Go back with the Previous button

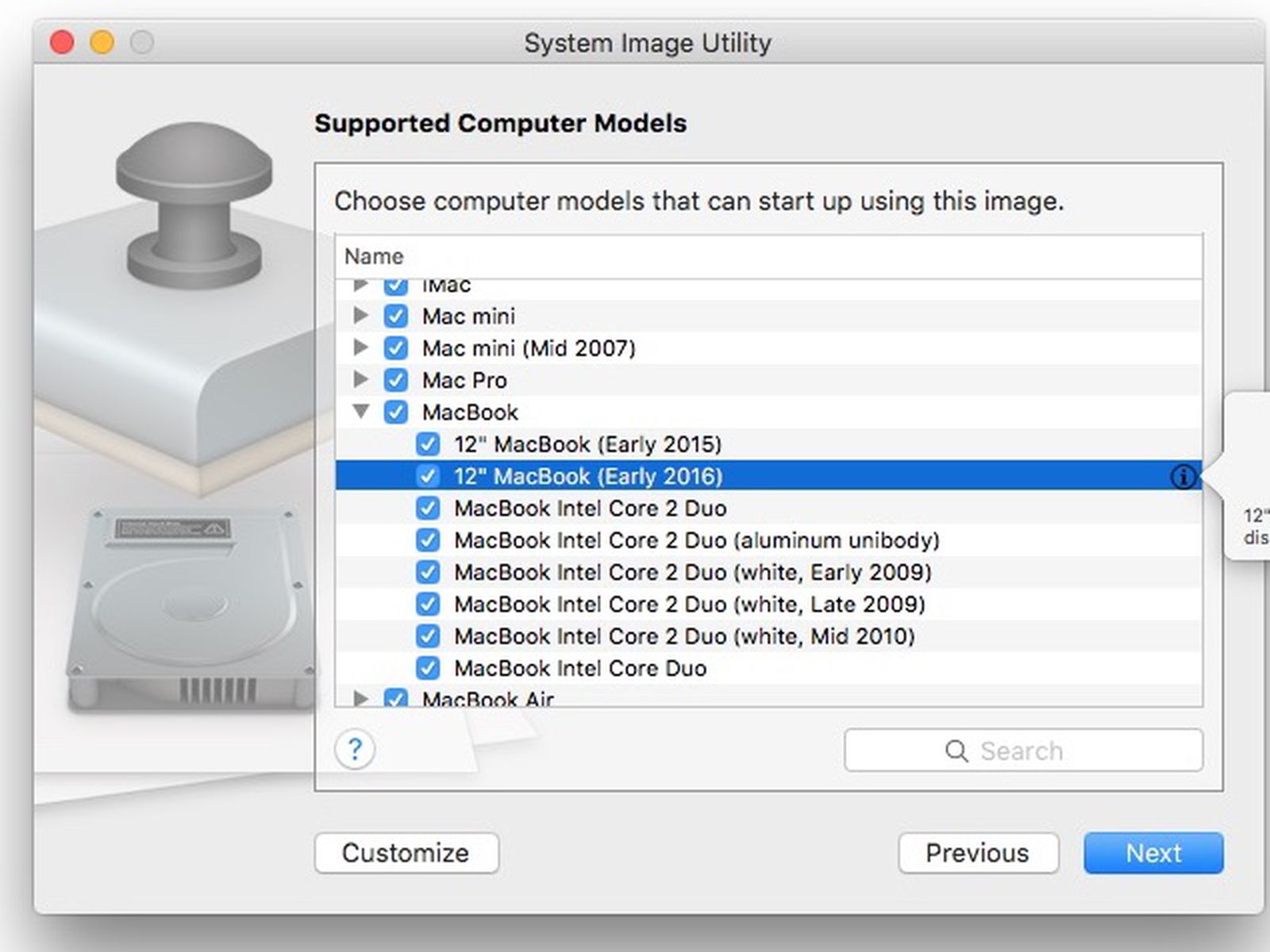tap(978, 853)
